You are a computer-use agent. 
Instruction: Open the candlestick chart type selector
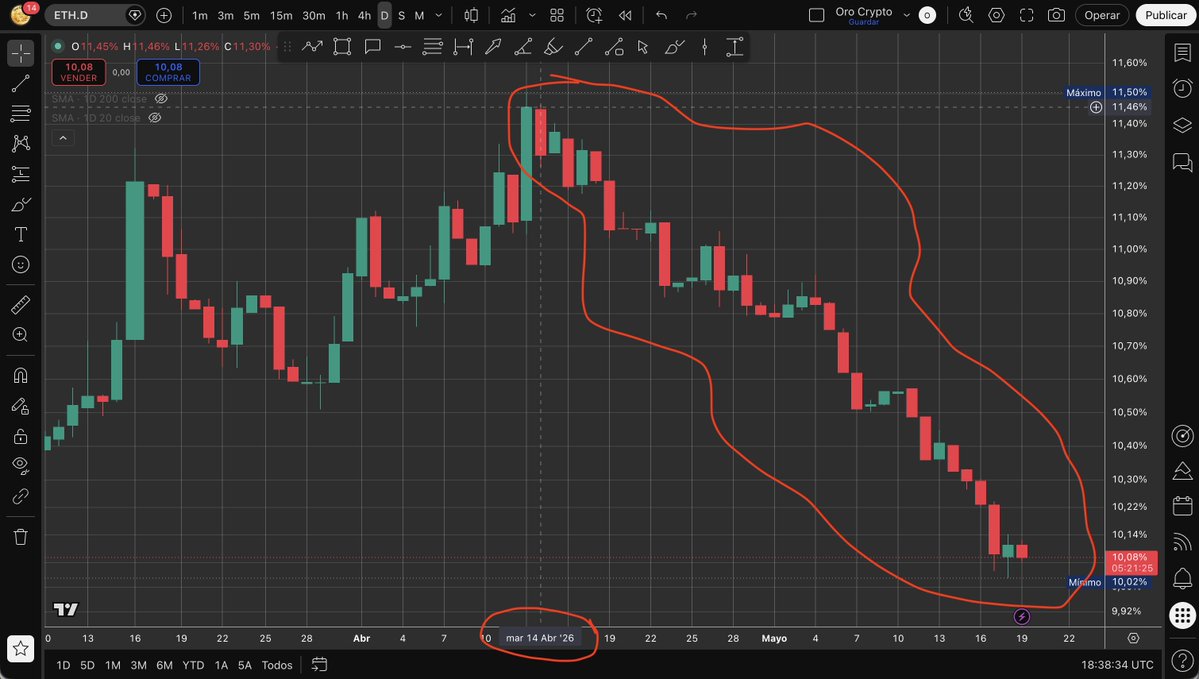click(471, 15)
